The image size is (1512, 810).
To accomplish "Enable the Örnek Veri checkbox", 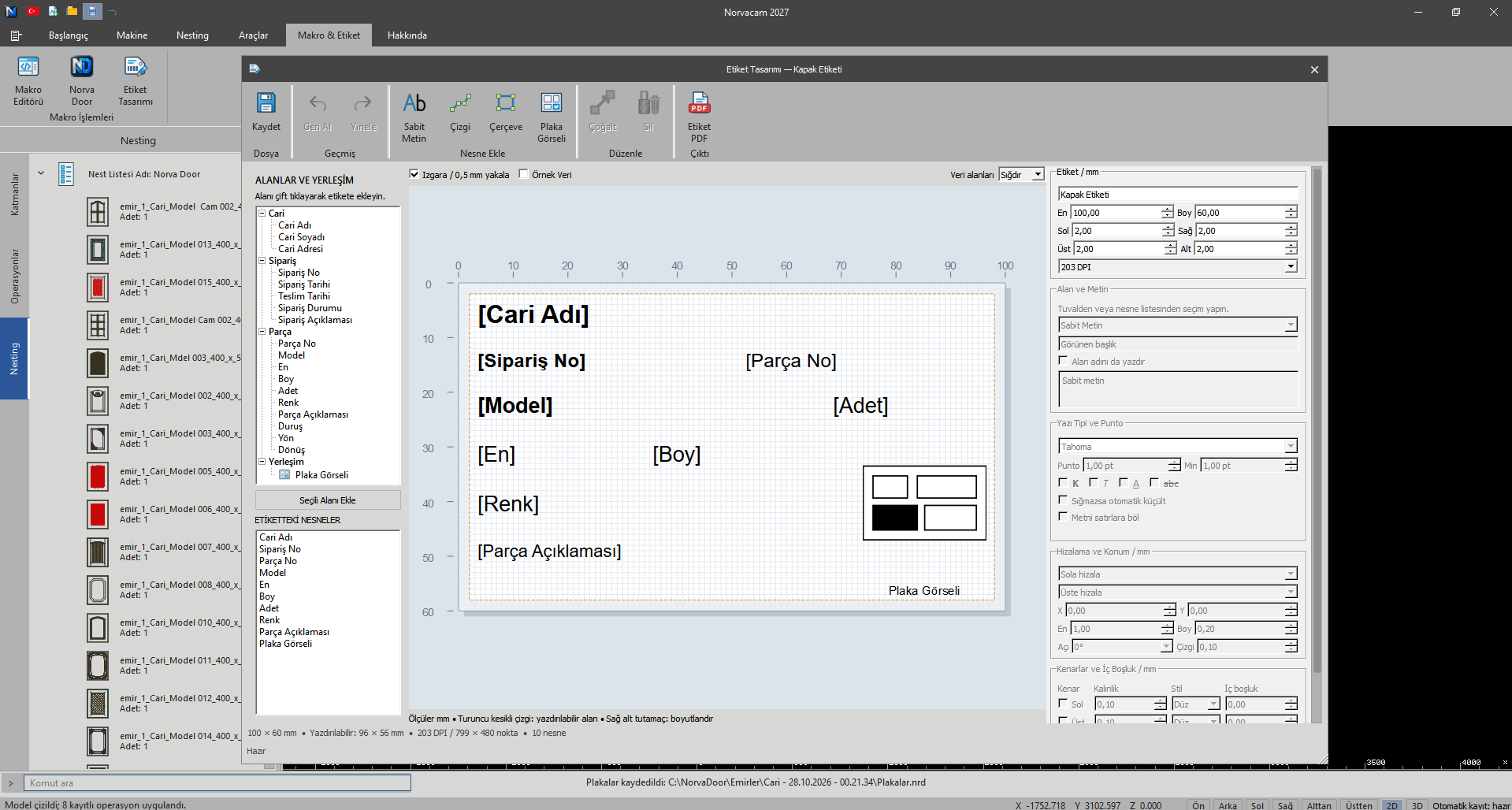I will pos(524,174).
